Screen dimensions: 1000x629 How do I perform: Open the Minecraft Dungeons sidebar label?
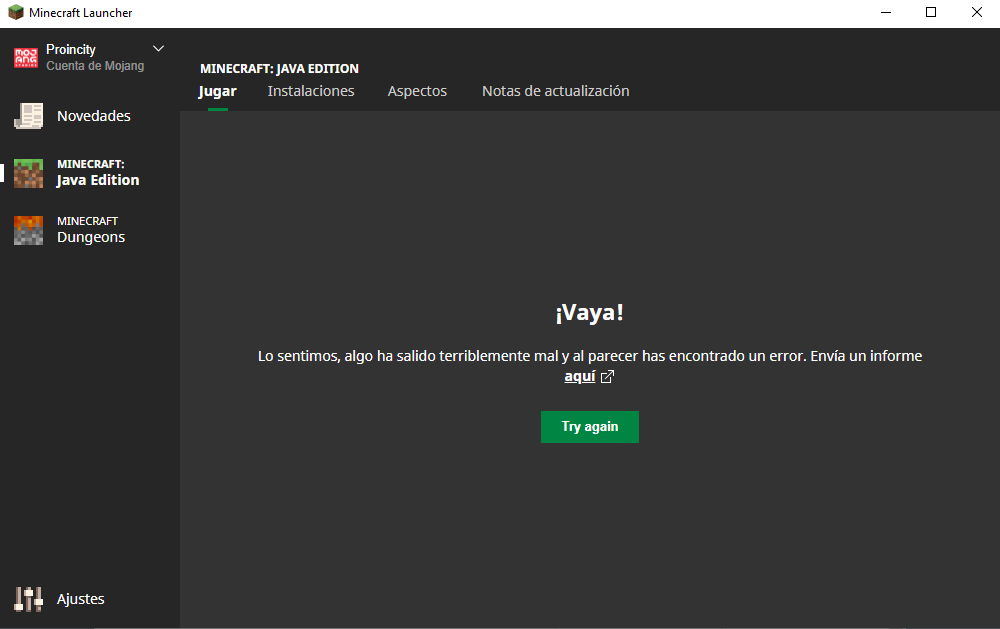click(x=91, y=230)
